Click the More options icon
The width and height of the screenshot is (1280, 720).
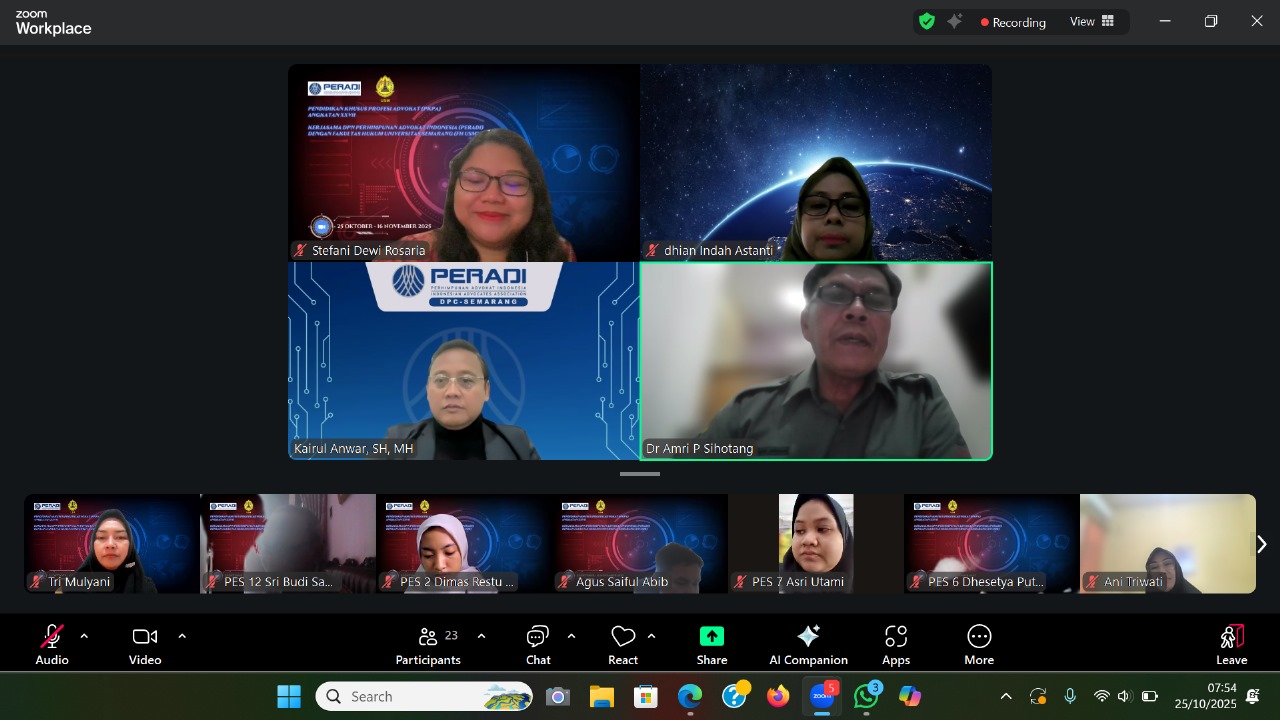pos(979,637)
